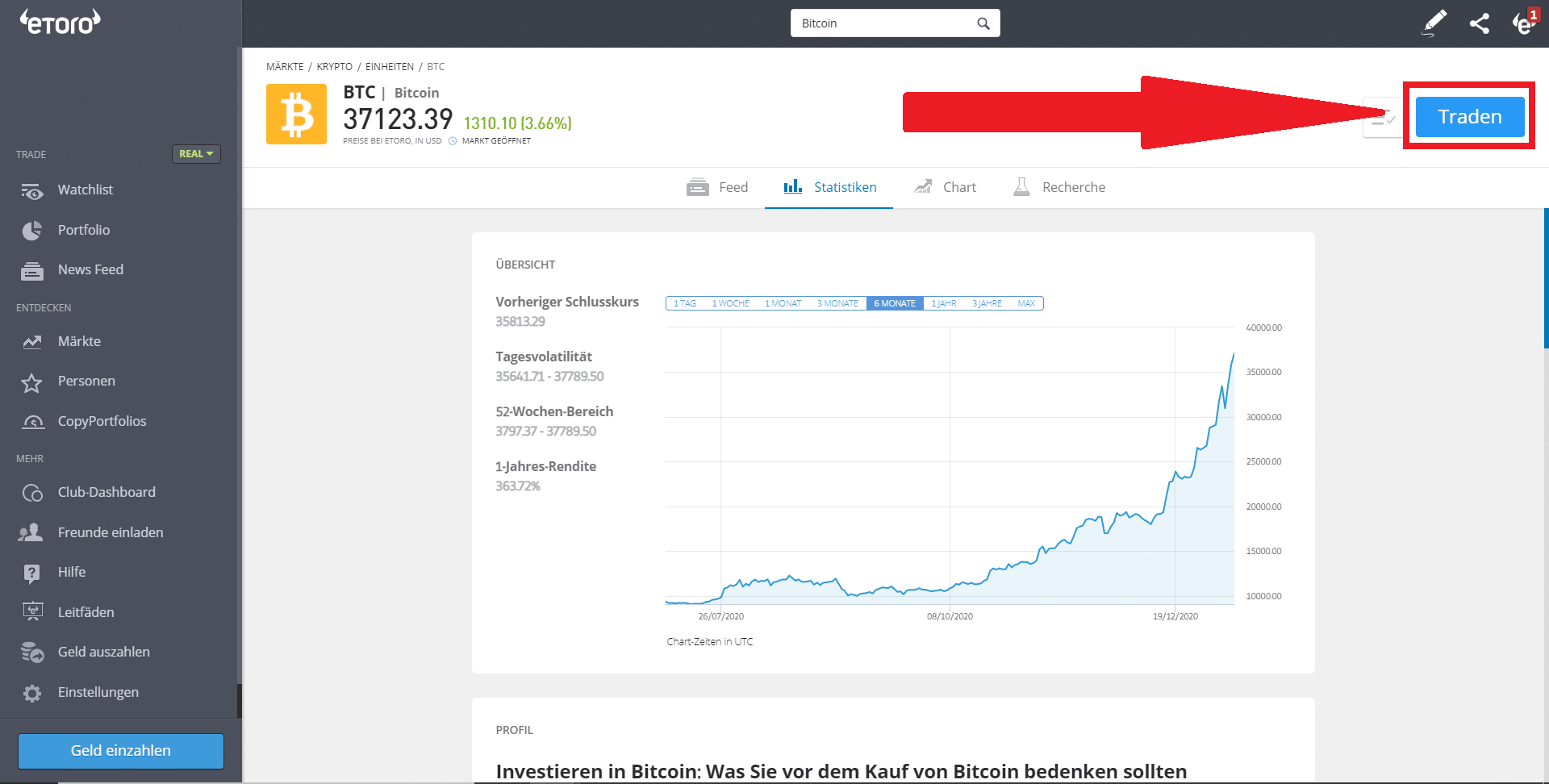Click the Personen star icon

31,382
